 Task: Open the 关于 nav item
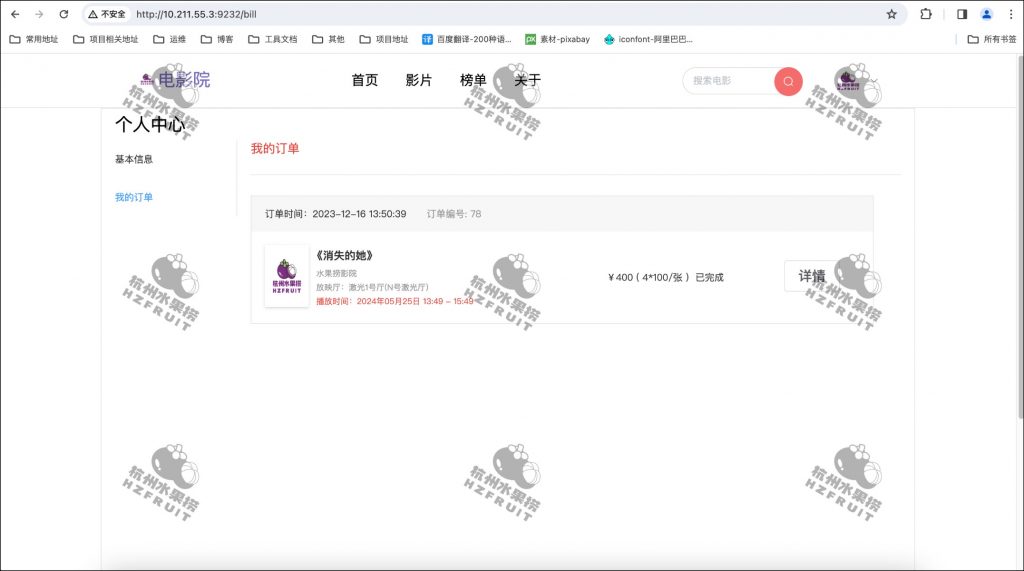(527, 80)
